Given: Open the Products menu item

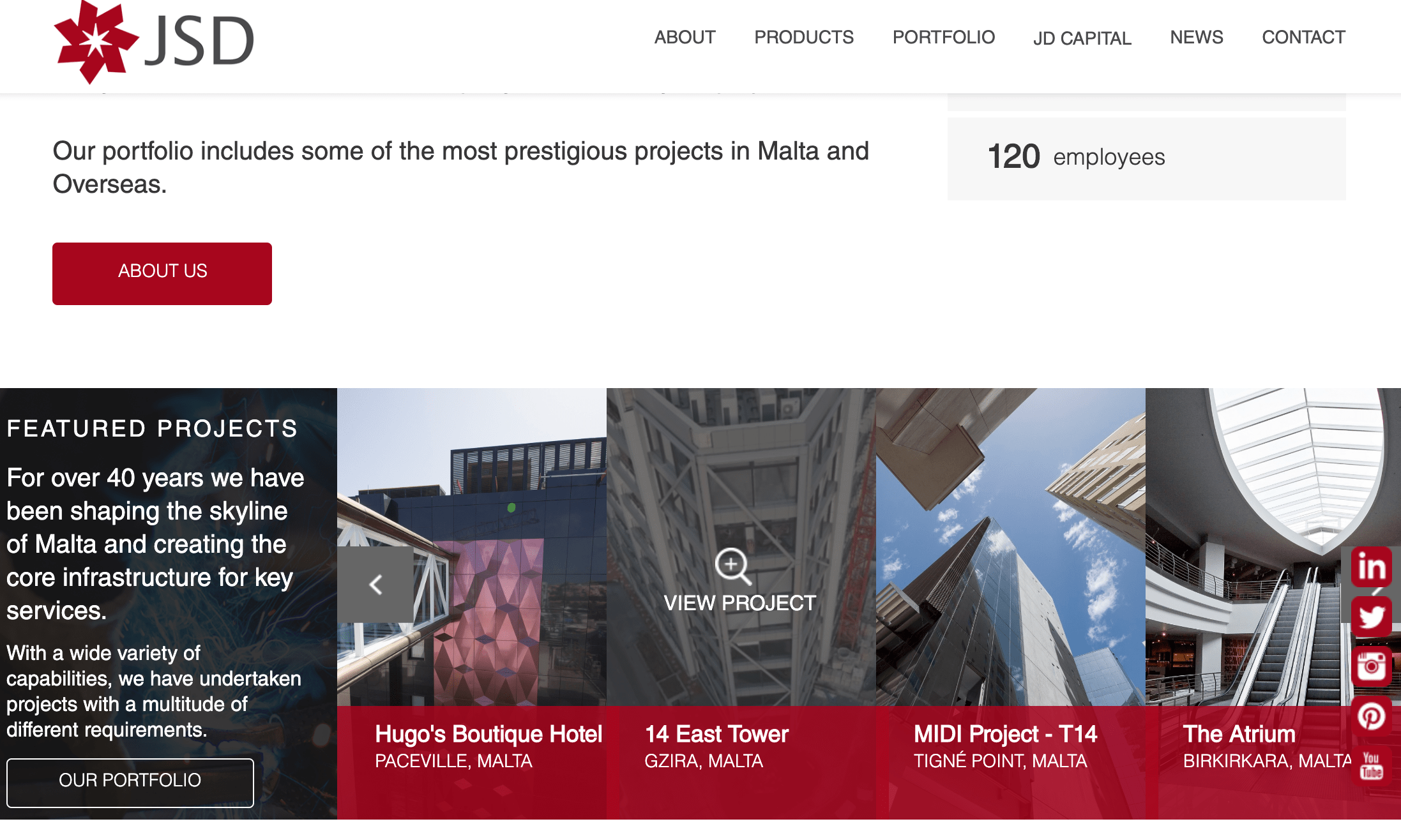Looking at the screenshot, I should click(x=803, y=37).
